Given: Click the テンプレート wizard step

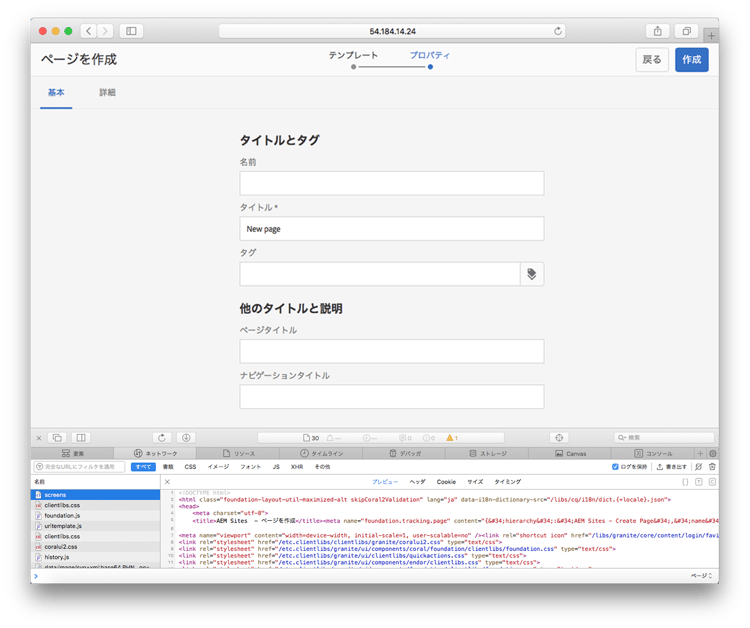Looking at the screenshot, I should [353, 55].
